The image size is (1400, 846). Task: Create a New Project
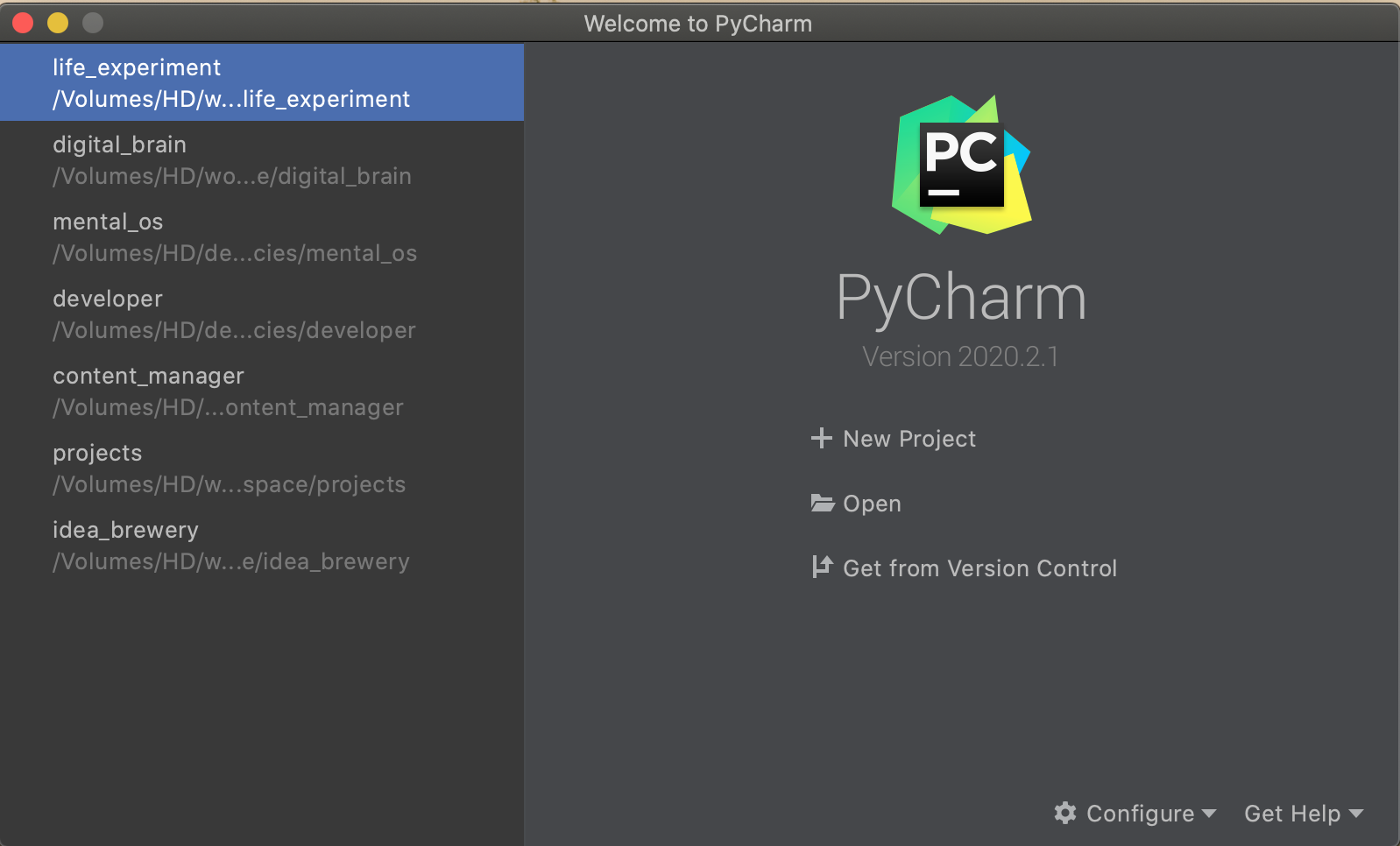[x=909, y=439]
